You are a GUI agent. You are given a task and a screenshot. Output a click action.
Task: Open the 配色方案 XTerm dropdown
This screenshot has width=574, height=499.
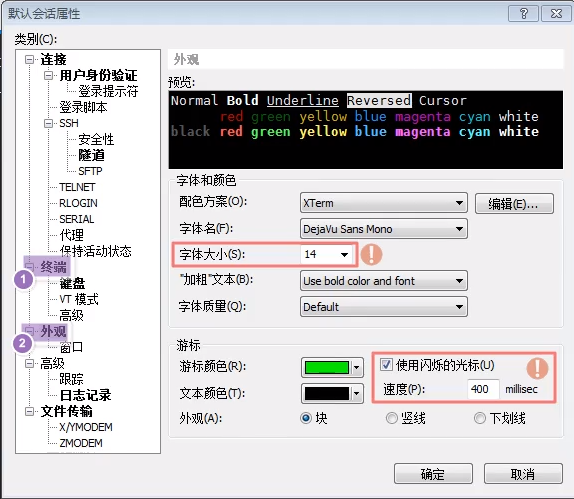384,203
